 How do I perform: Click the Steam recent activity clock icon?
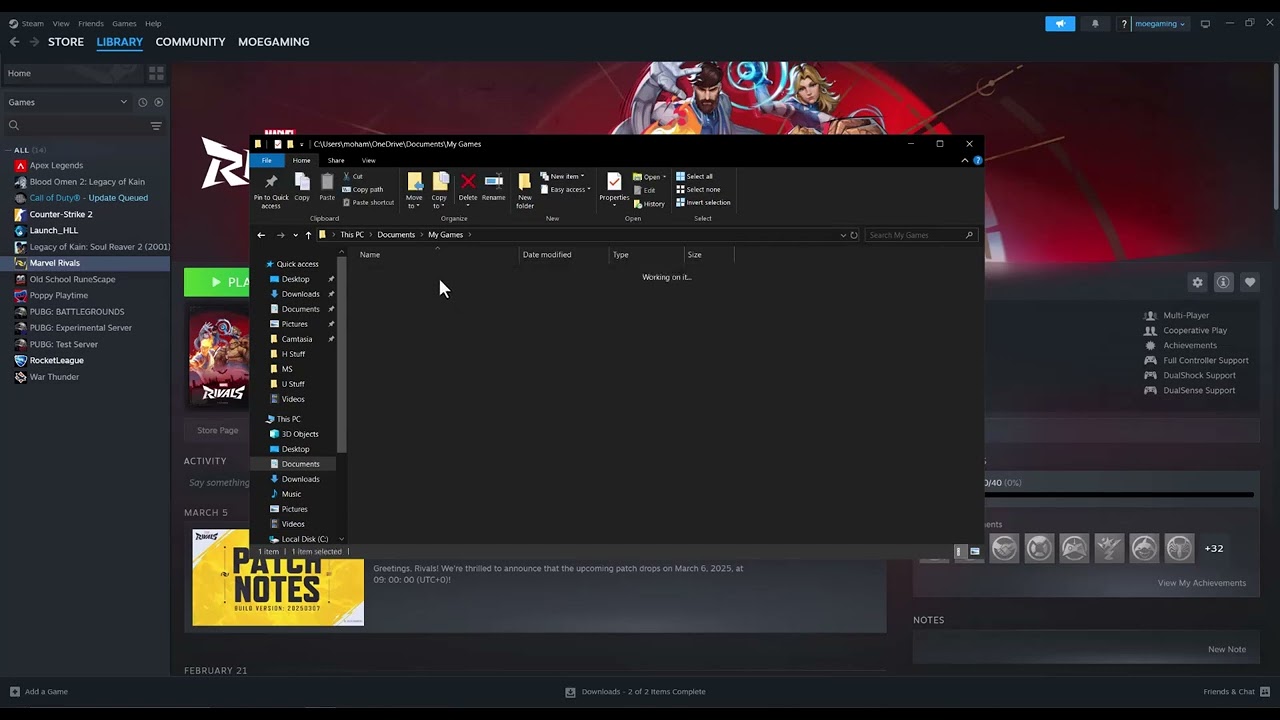click(x=142, y=102)
